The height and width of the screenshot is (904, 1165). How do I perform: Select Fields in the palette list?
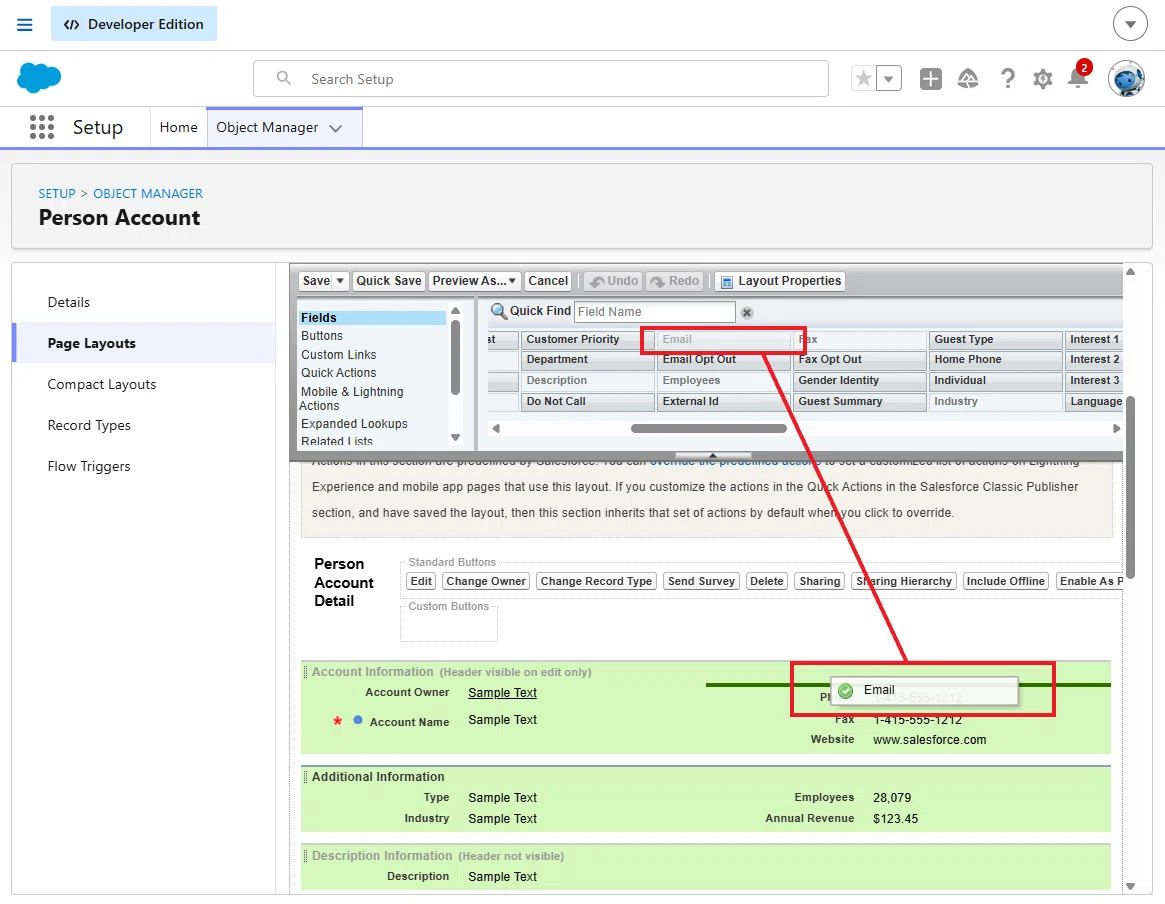[372, 317]
